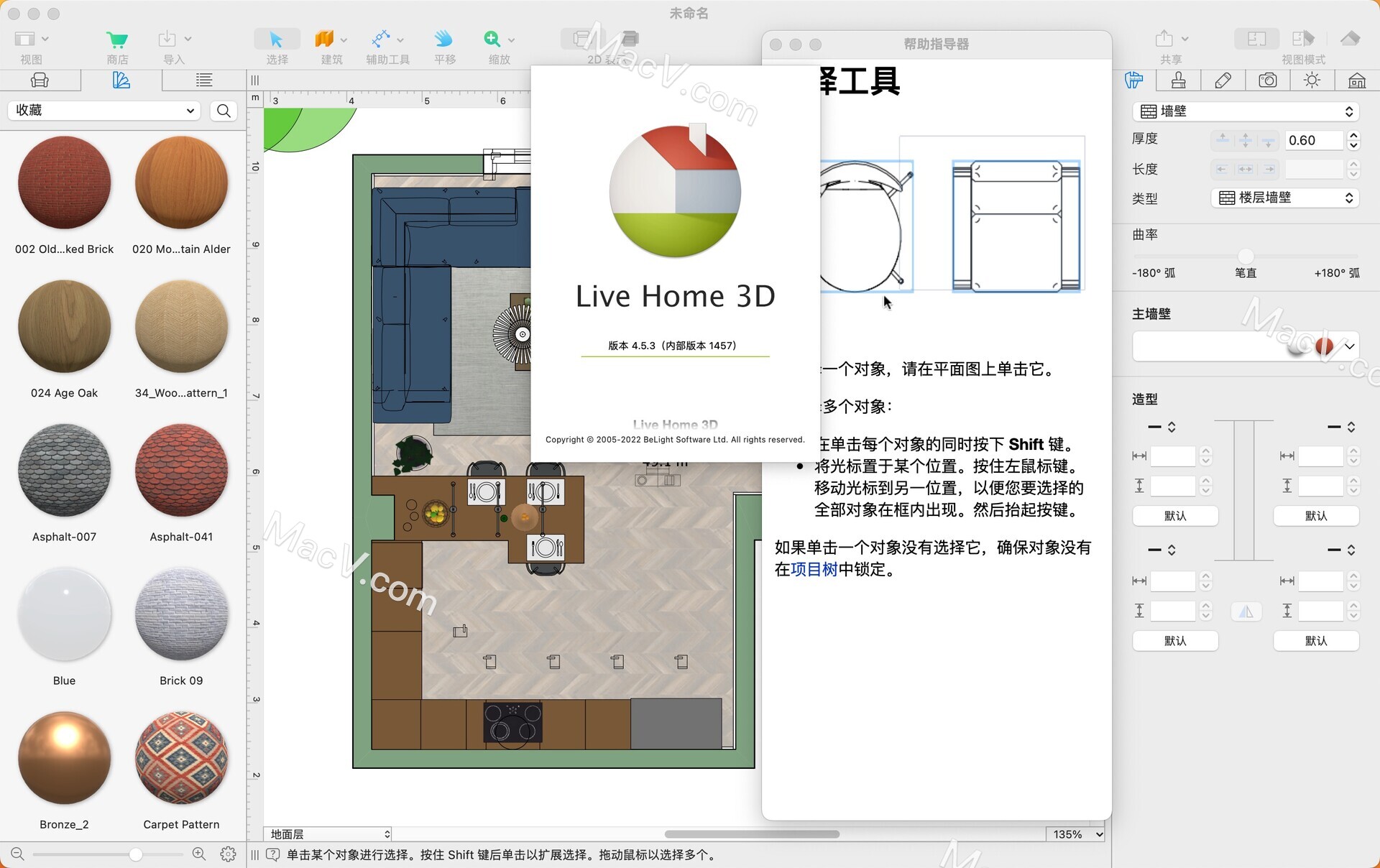1380x868 pixels.
Task: Measure thickness from wall top side
Action: click(x=1223, y=140)
